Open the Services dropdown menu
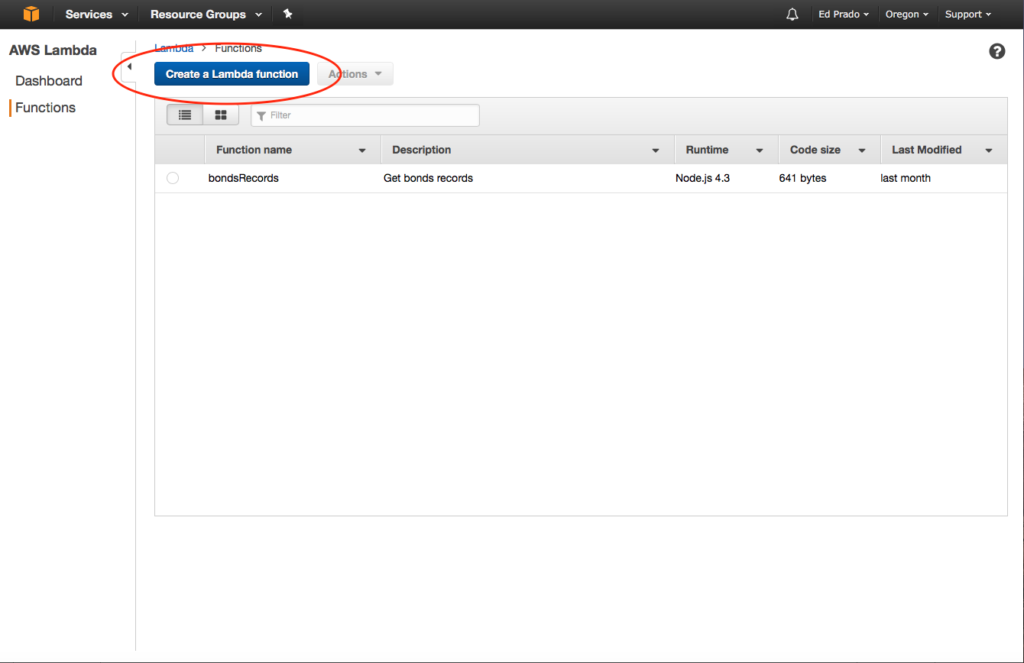This screenshot has width=1024, height=663. (x=97, y=14)
